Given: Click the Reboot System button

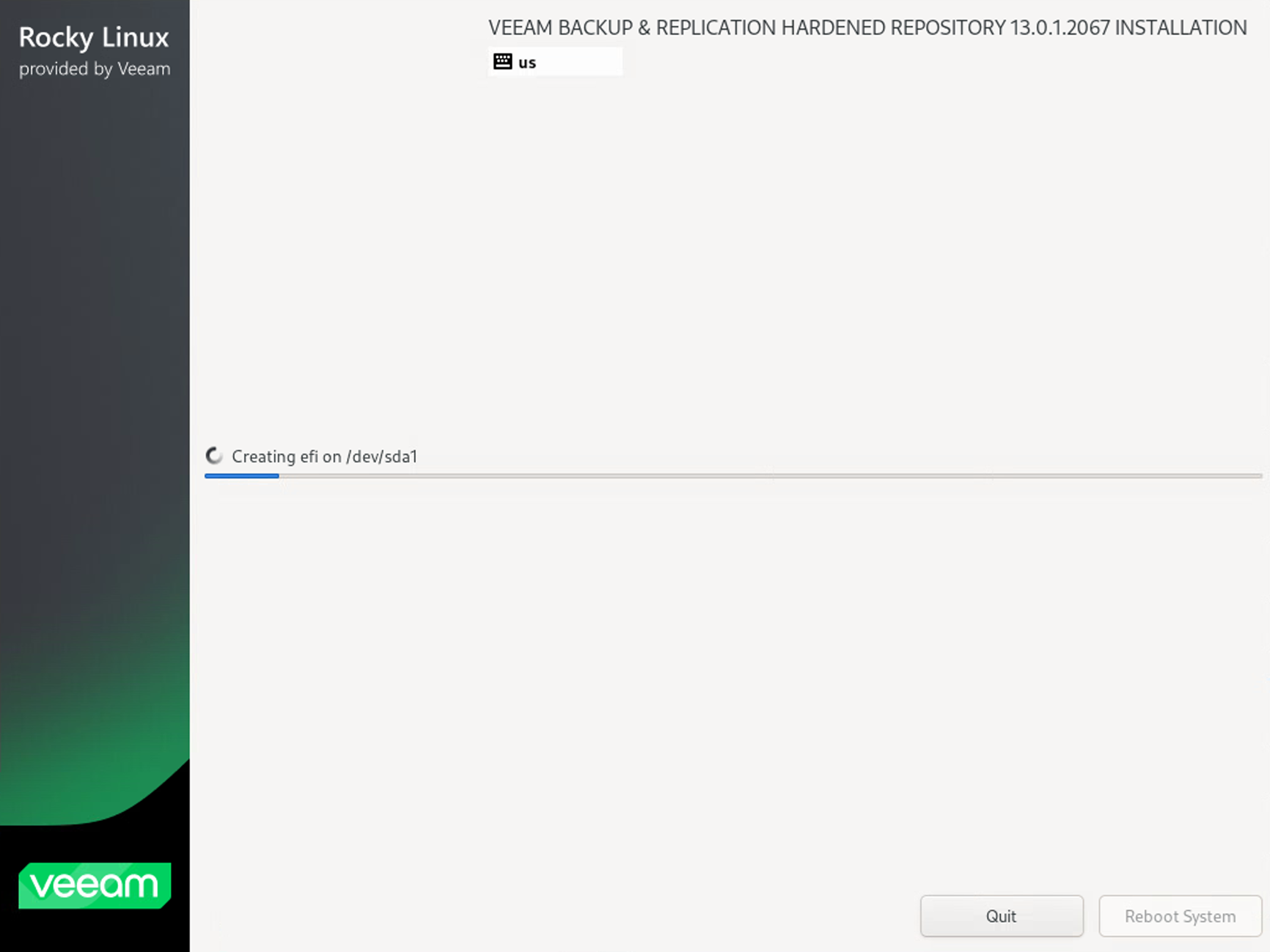Looking at the screenshot, I should tap(1180, 916).
